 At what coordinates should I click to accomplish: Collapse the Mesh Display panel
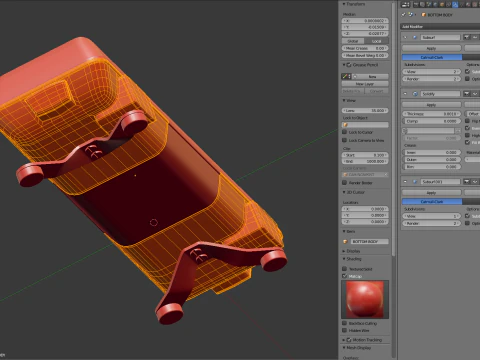coord(344,348)
